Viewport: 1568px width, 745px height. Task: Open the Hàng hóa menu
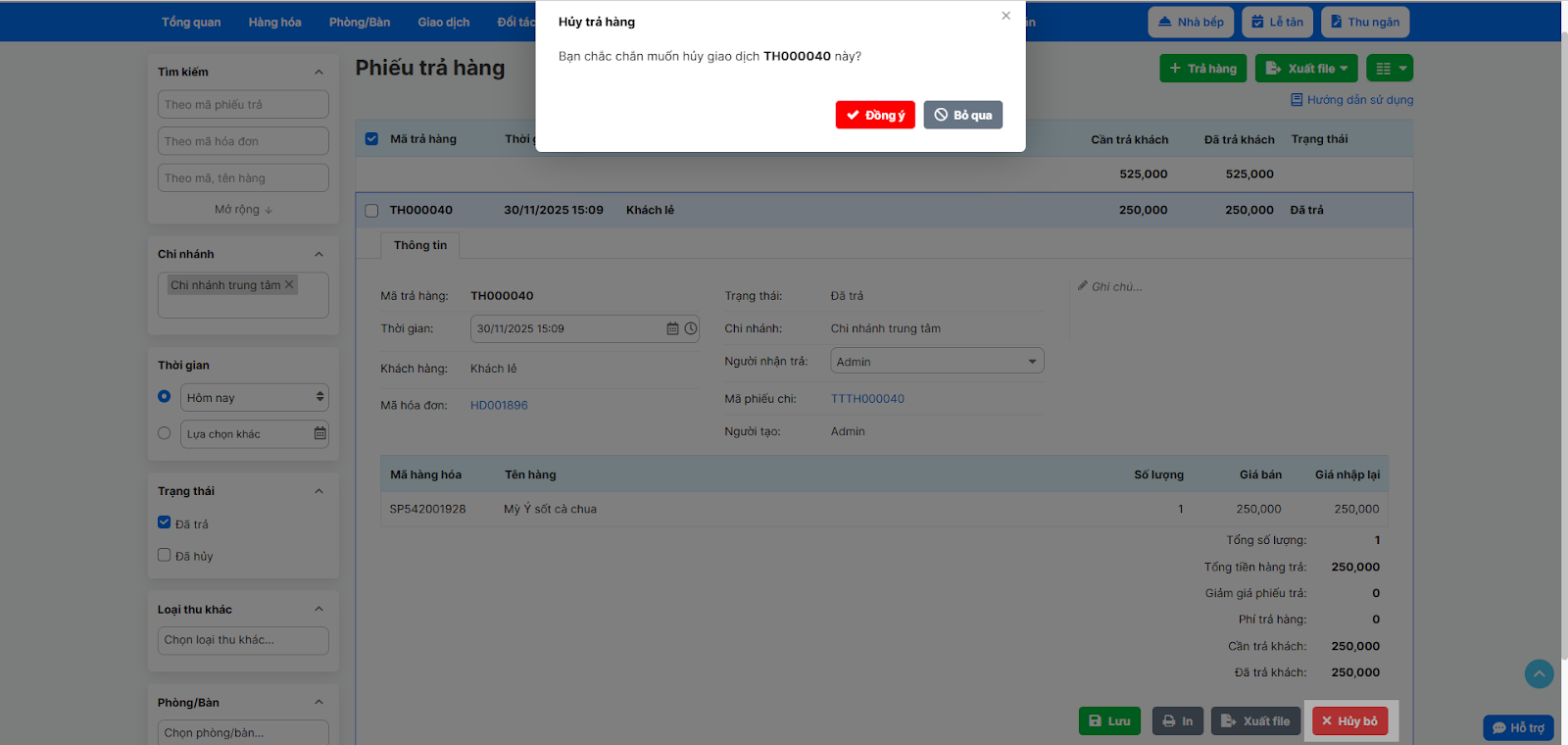275,22
